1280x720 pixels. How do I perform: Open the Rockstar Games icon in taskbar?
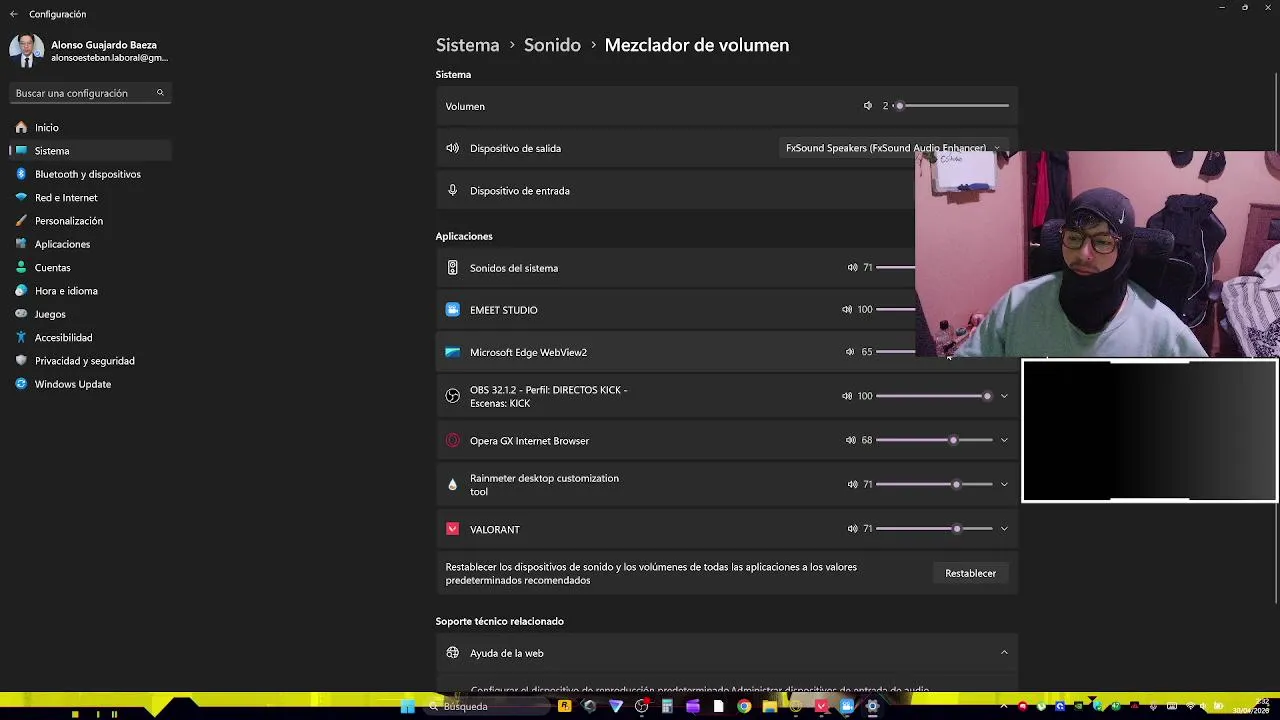[x=564, y=706]
